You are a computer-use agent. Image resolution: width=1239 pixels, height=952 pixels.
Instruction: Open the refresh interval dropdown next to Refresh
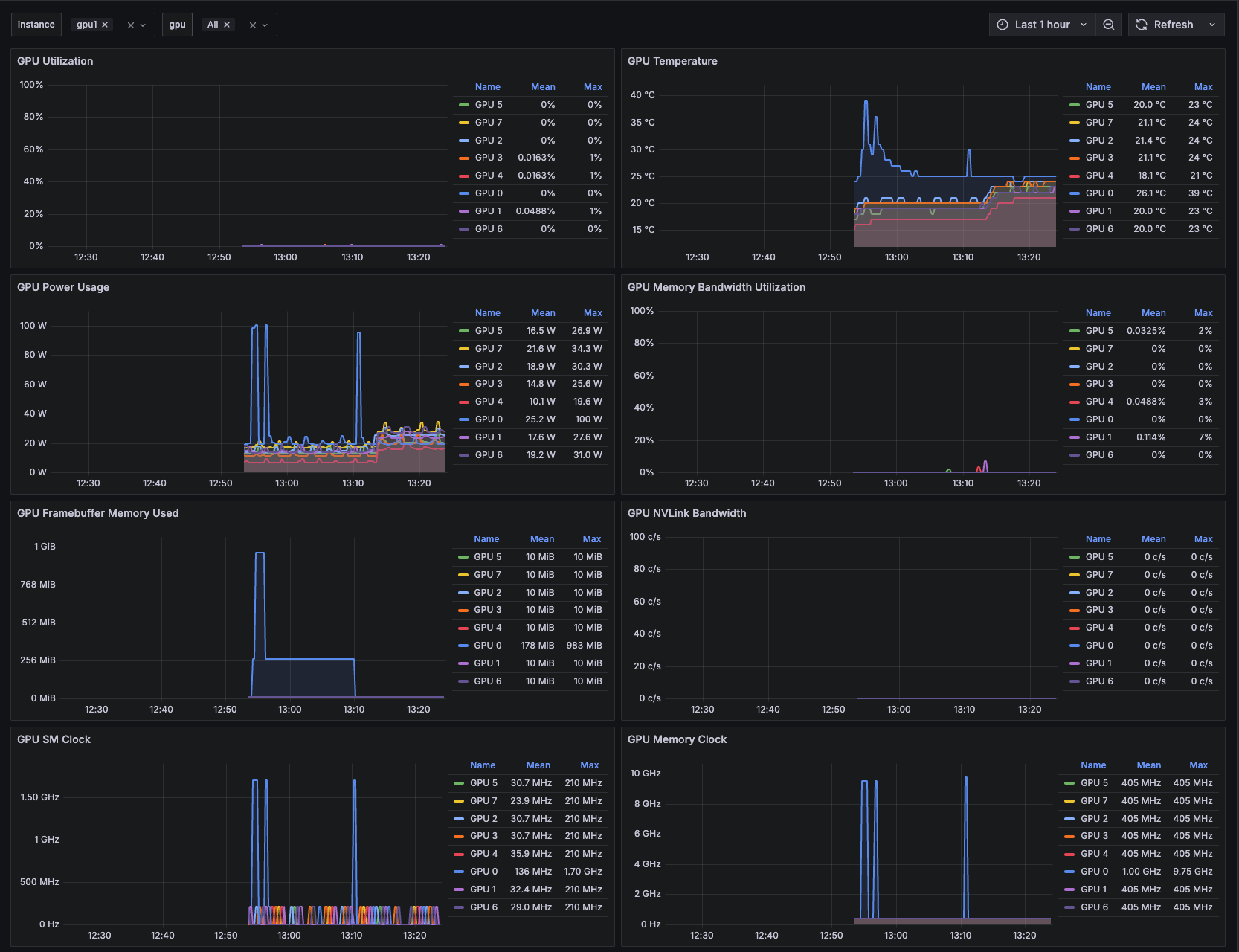(x=1212, y=25)
